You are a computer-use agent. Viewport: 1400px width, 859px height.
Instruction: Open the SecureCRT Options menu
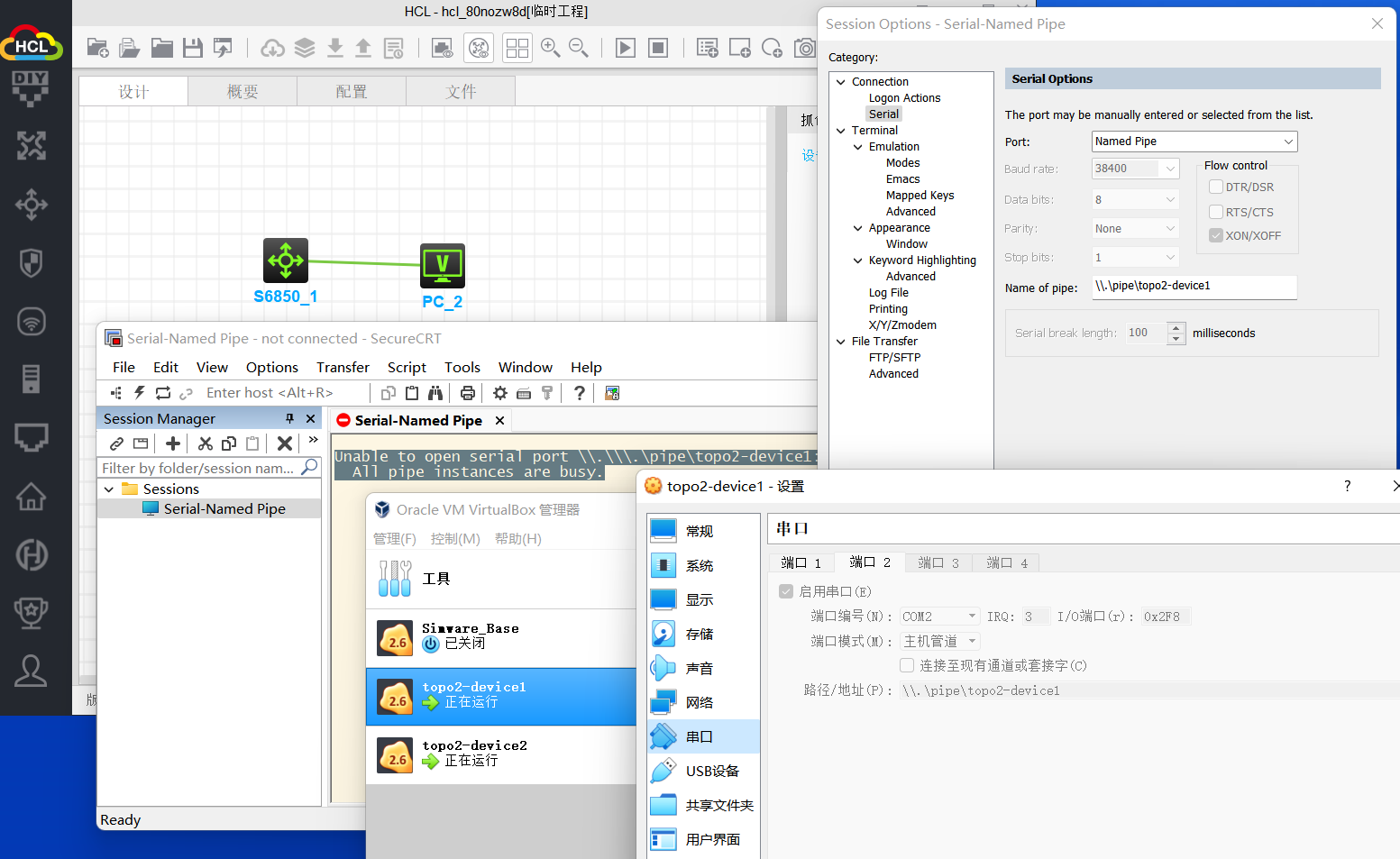(x=272, y=367)
